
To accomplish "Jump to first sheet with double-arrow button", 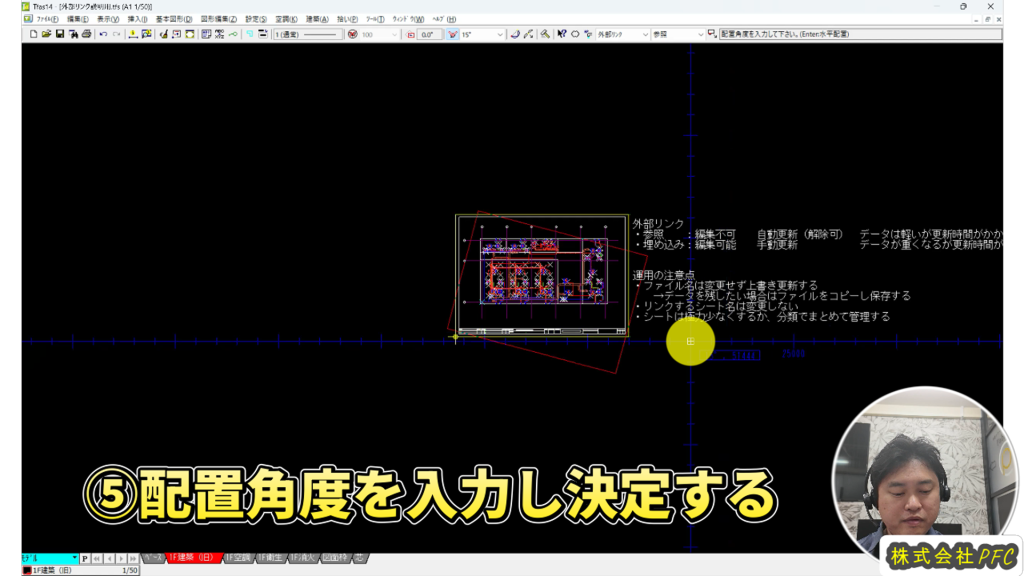I will click(x=97, y=559).
